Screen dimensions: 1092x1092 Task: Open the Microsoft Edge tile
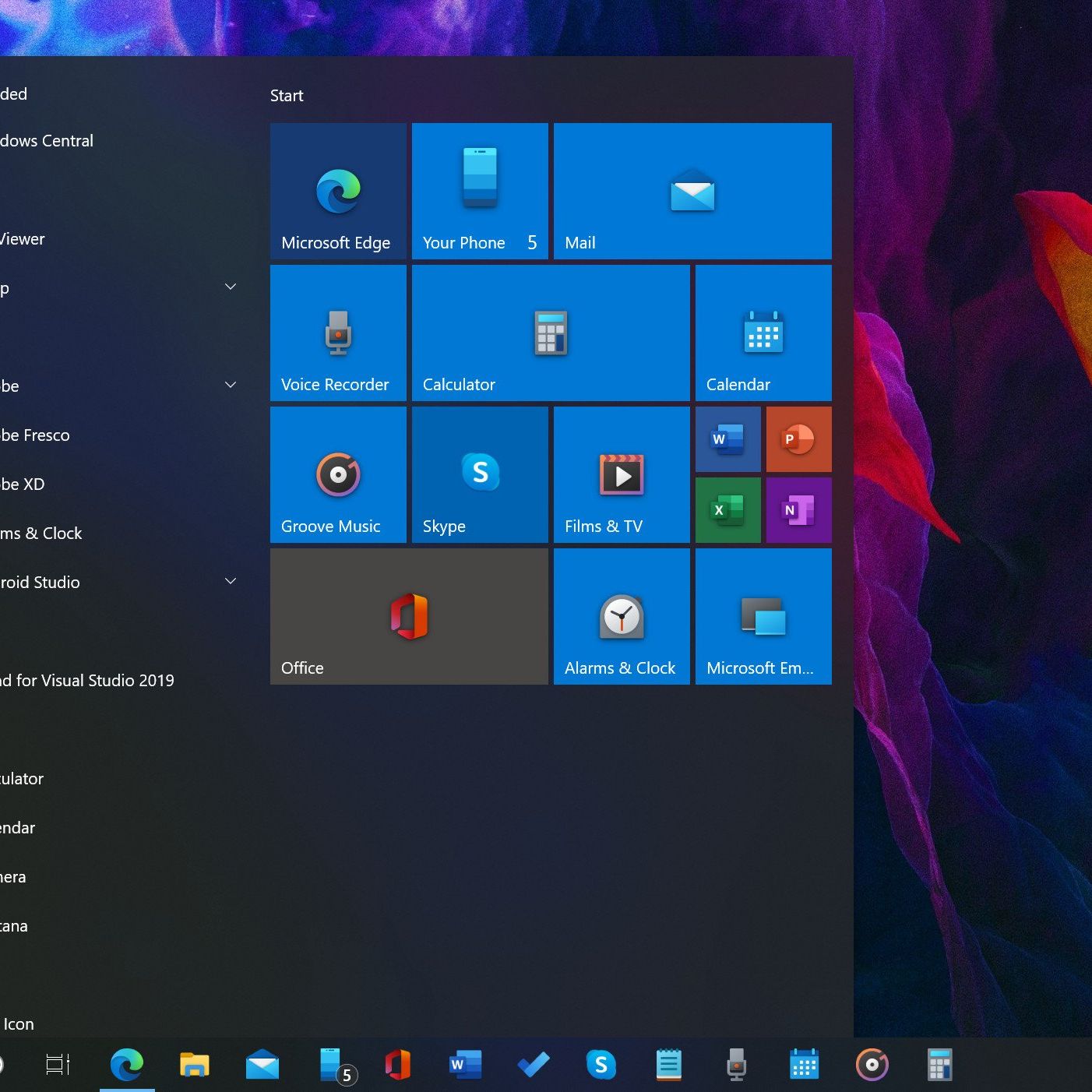coord(338,191)
